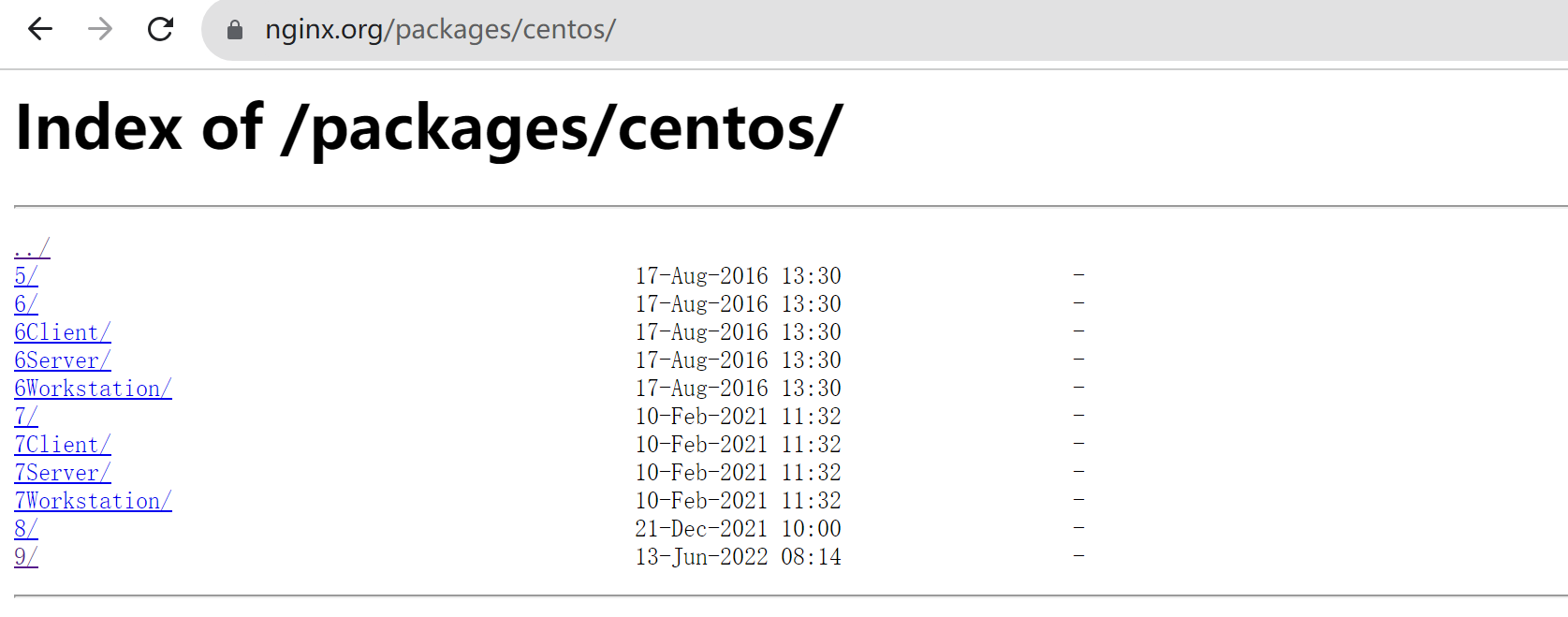Click the timestamp next to 9/ entry

[x=738, y=556]
